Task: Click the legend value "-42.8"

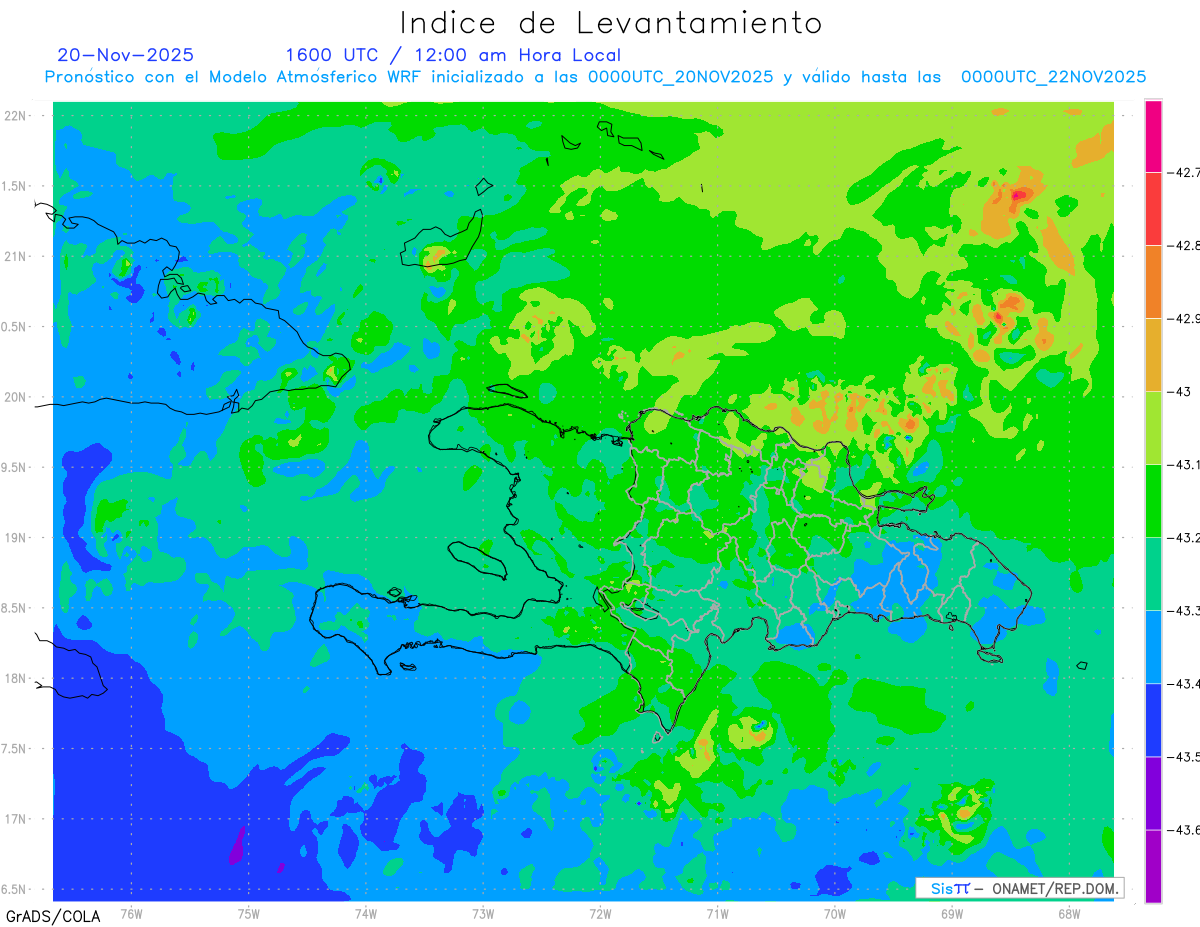Action: [1184, 245]
